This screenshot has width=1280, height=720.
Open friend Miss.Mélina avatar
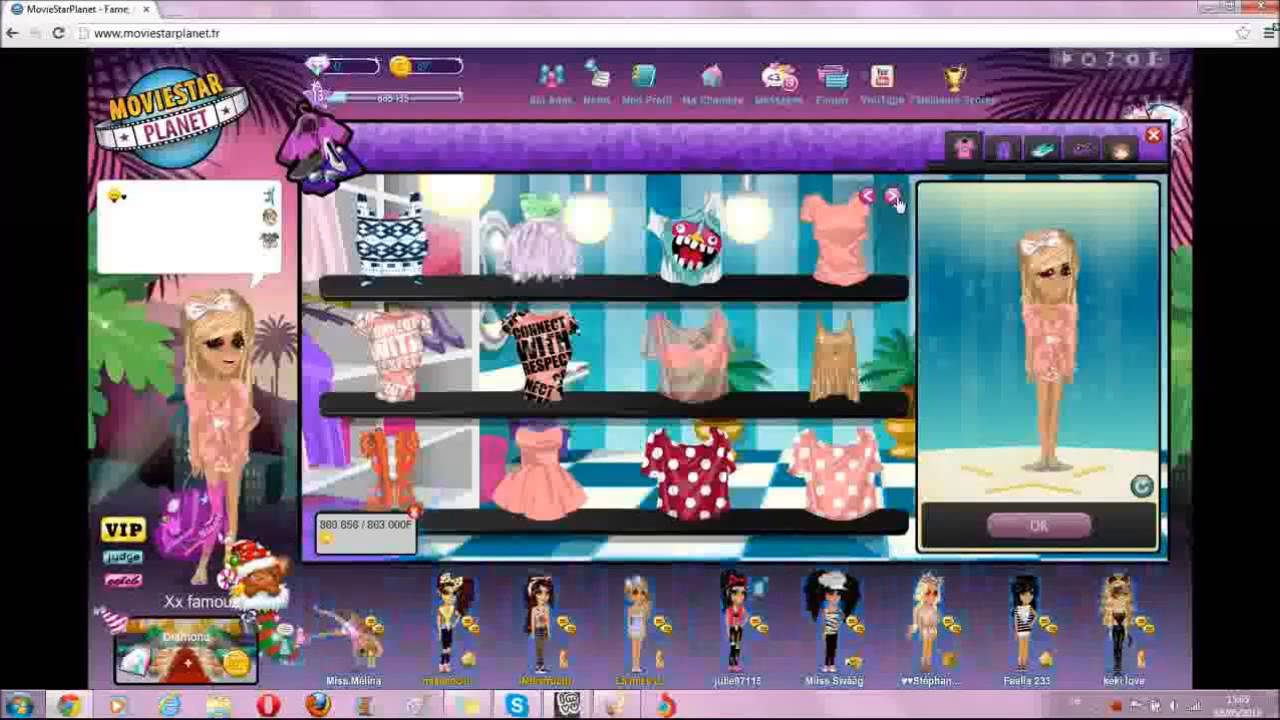[355, 632]
